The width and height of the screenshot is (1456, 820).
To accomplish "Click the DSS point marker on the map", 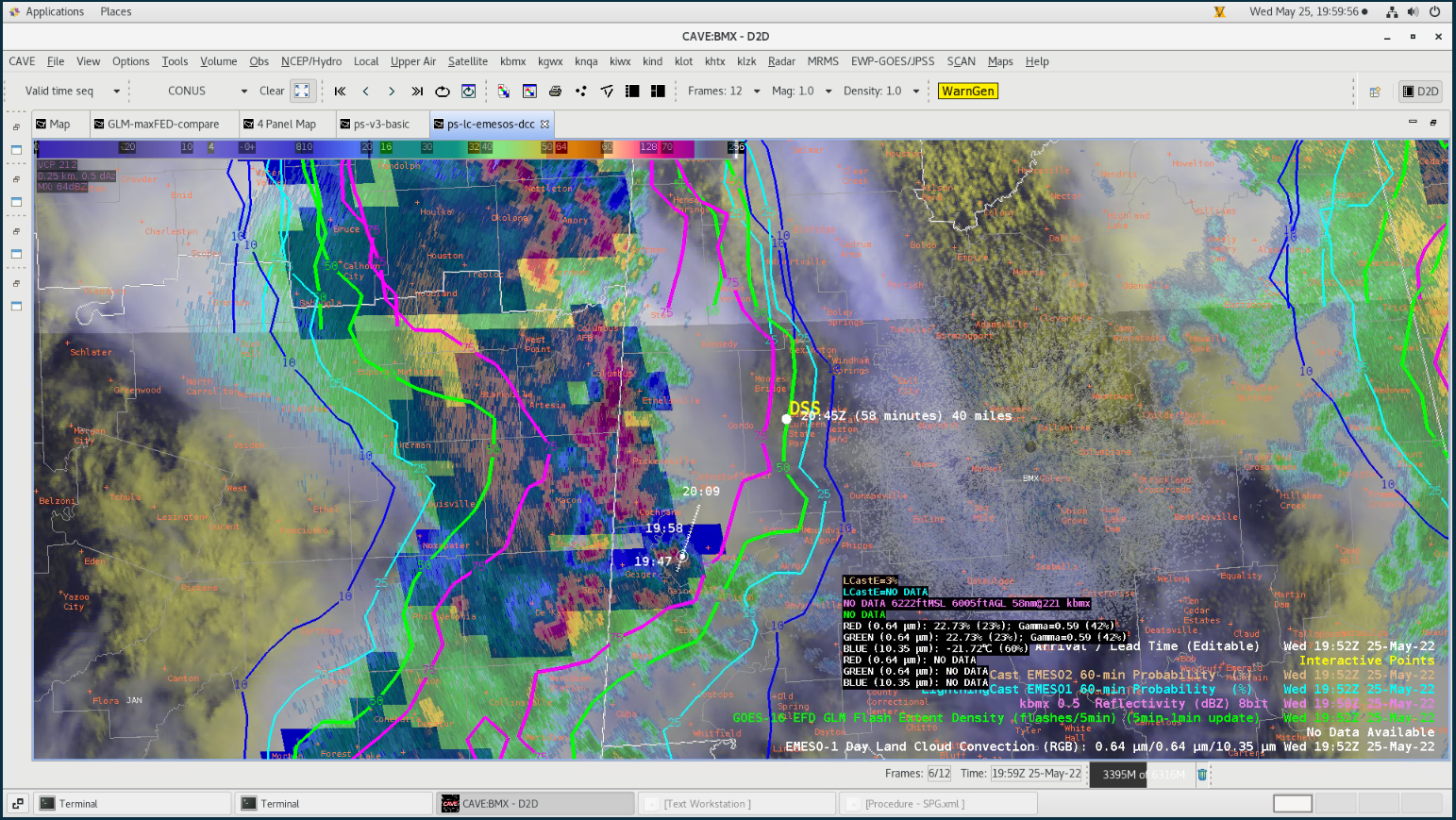I will click(787, 419).
